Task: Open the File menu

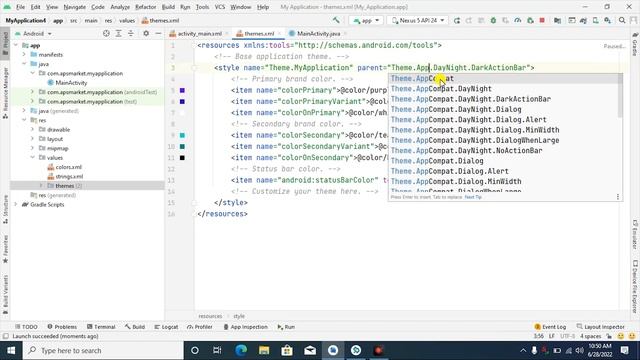Action: (x=20, y=7)
